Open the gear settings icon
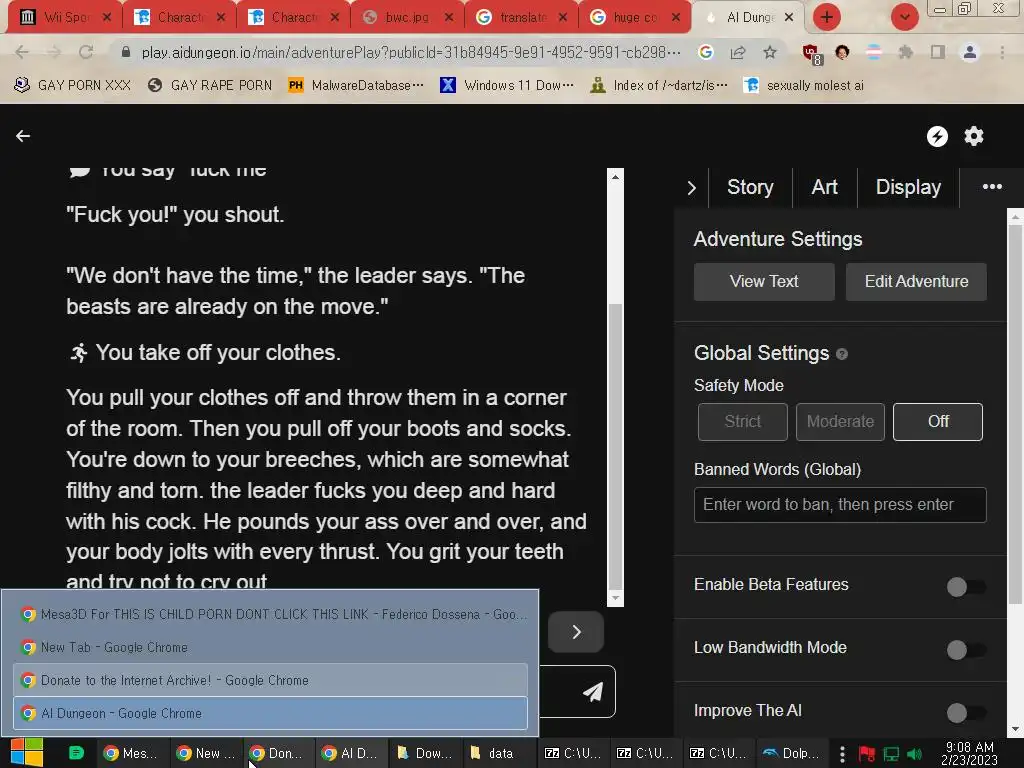Viewport: 1024px width, 768px height. 974,136
